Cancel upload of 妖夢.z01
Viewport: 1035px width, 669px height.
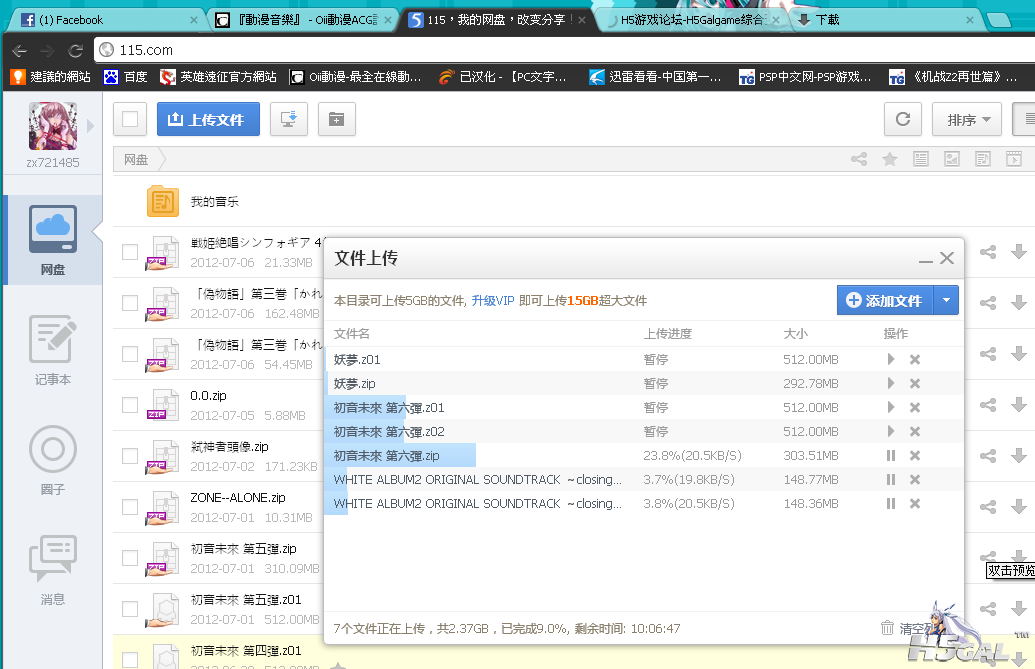(915, 360)
